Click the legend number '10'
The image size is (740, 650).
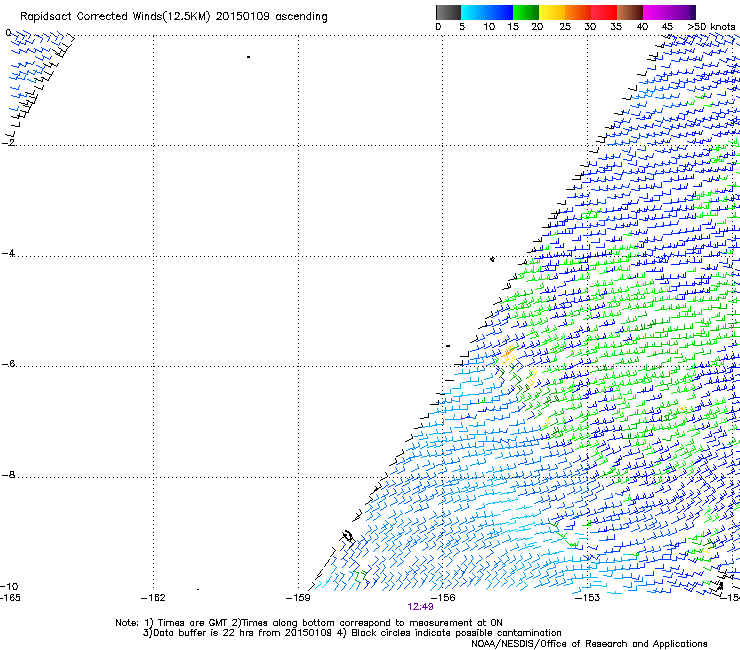point(489,27)
